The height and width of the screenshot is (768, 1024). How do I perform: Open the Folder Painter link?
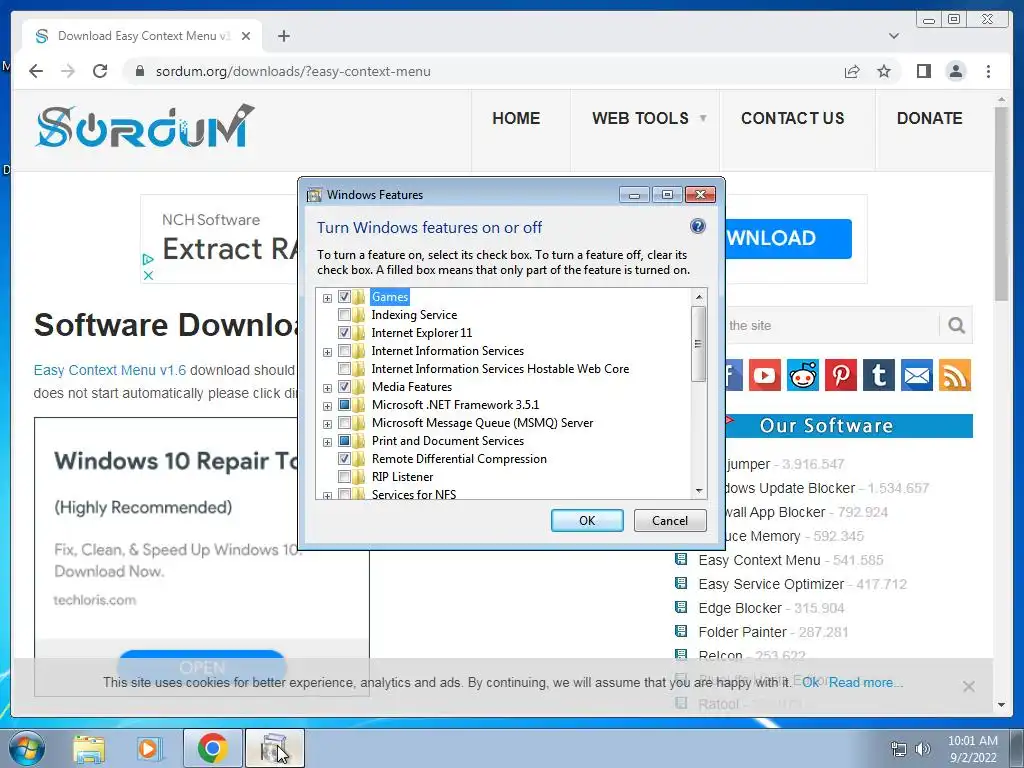743,632
